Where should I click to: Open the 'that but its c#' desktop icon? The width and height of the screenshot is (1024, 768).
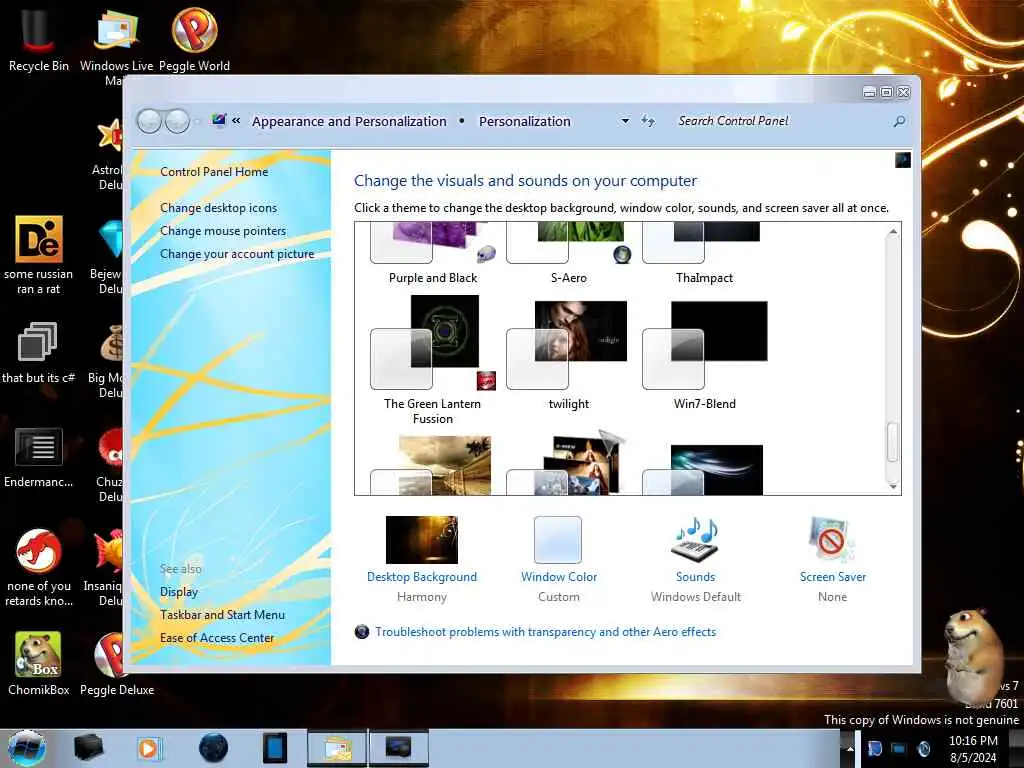coord(38,351)
